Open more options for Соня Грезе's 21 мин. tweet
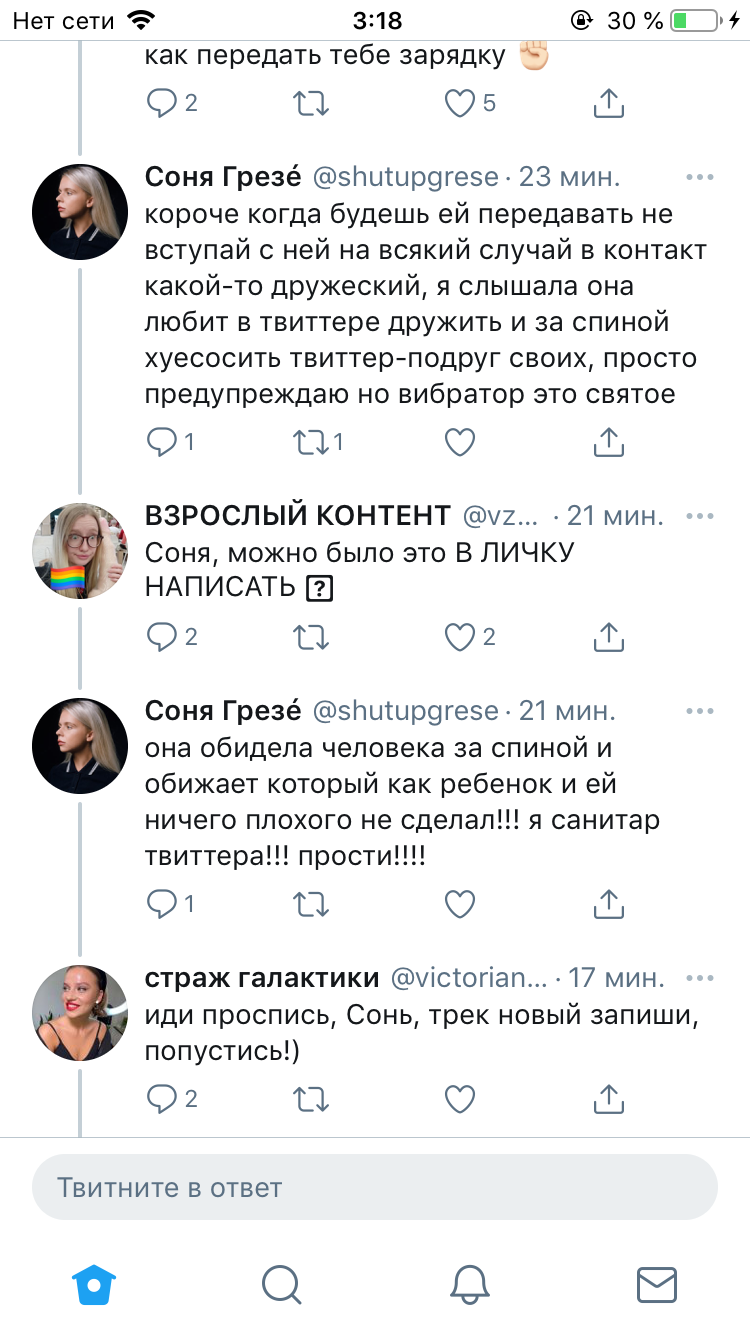This screenshot has height=1334, width=750. pos(699,711)
